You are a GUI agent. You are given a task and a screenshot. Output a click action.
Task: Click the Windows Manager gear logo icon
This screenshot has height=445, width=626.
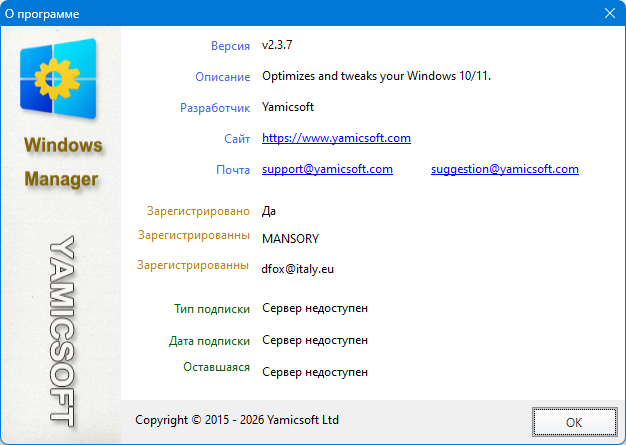coord(58,79)
